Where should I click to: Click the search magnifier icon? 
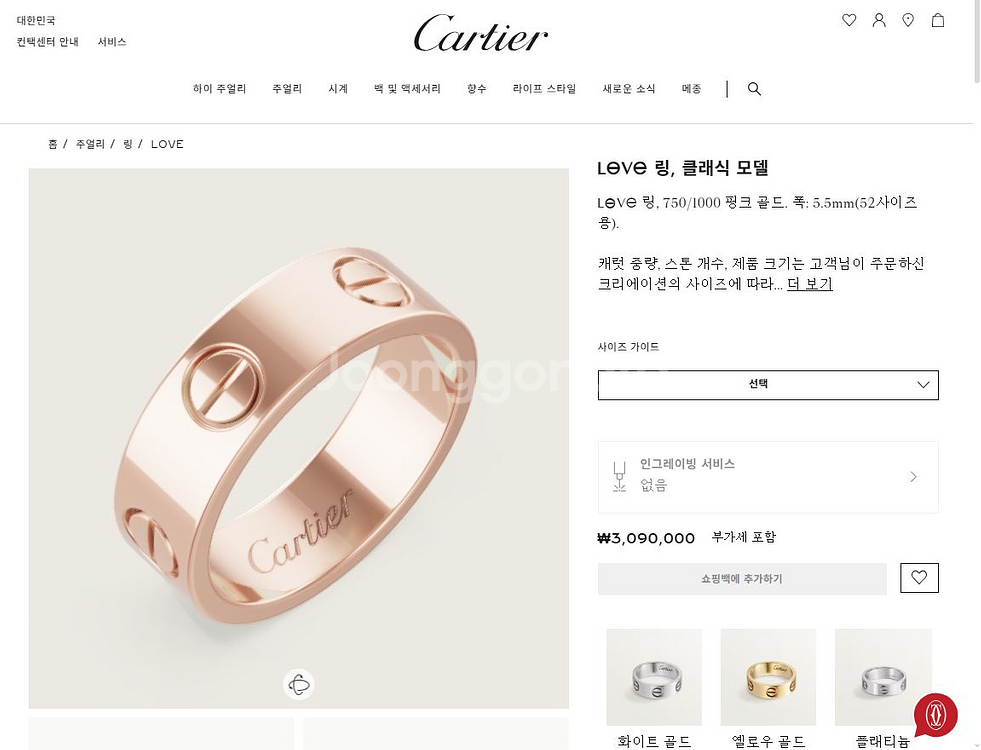click(755, 89)
